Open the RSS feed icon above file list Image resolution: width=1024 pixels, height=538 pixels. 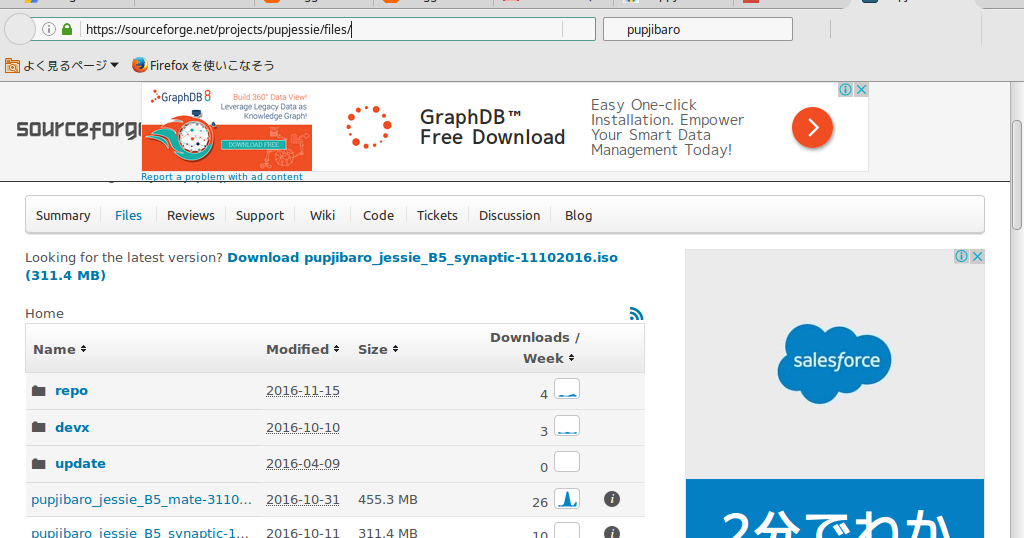[636, 314]
